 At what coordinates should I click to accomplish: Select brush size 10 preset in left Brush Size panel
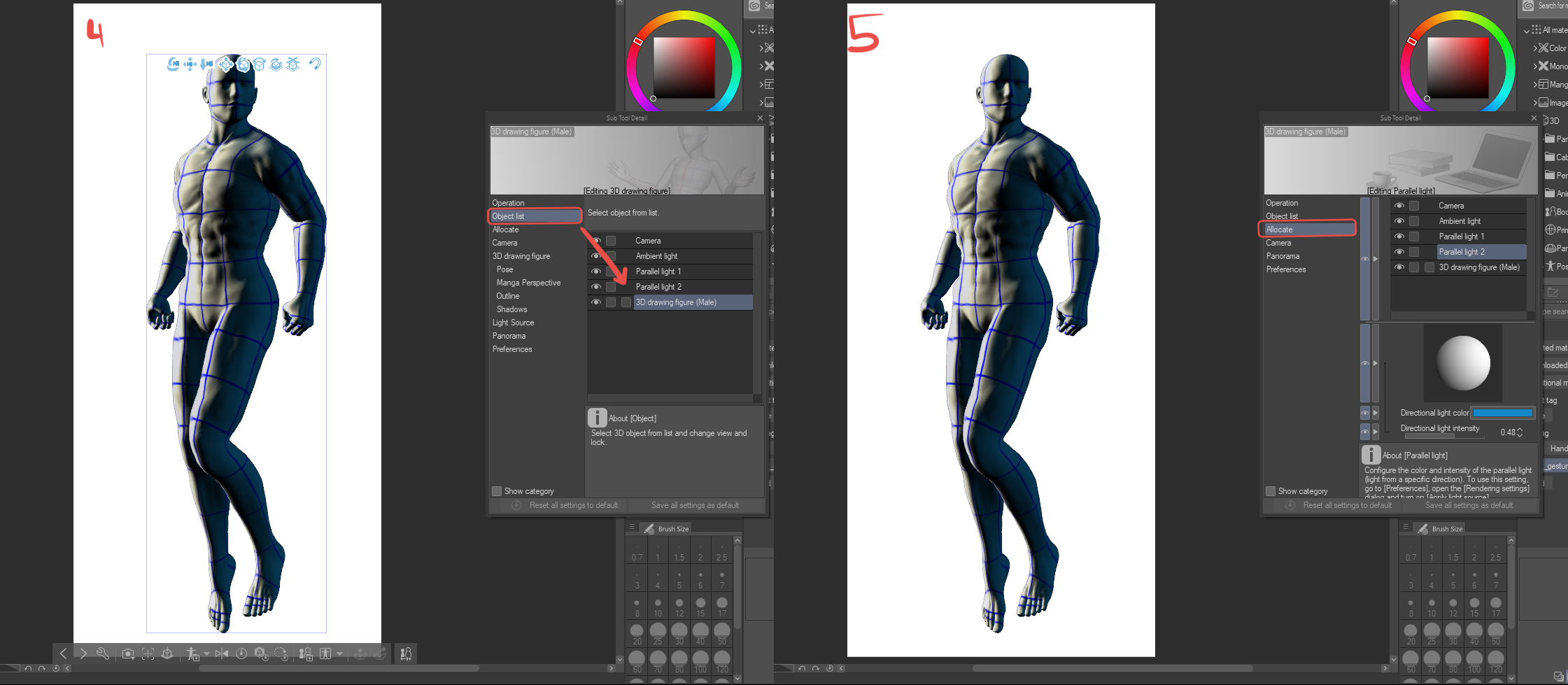point(658,607)
